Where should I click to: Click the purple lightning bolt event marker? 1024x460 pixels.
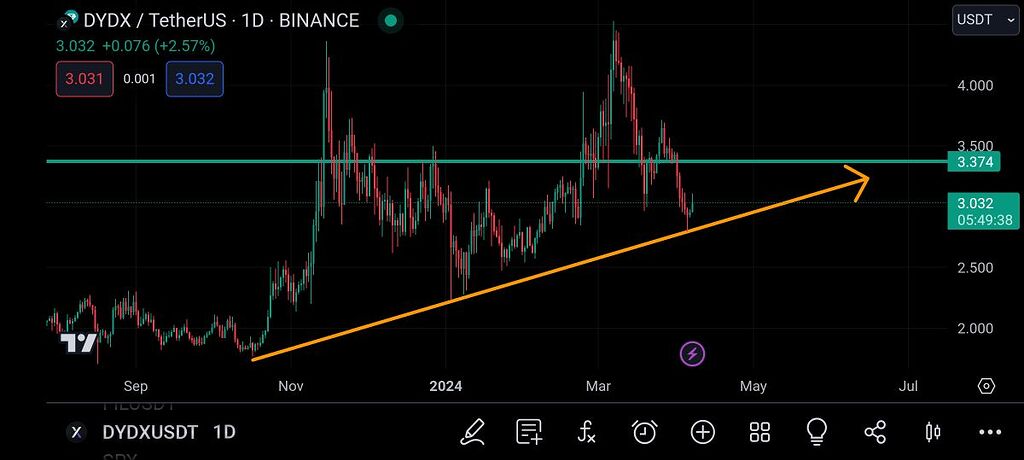coord(692,353)
